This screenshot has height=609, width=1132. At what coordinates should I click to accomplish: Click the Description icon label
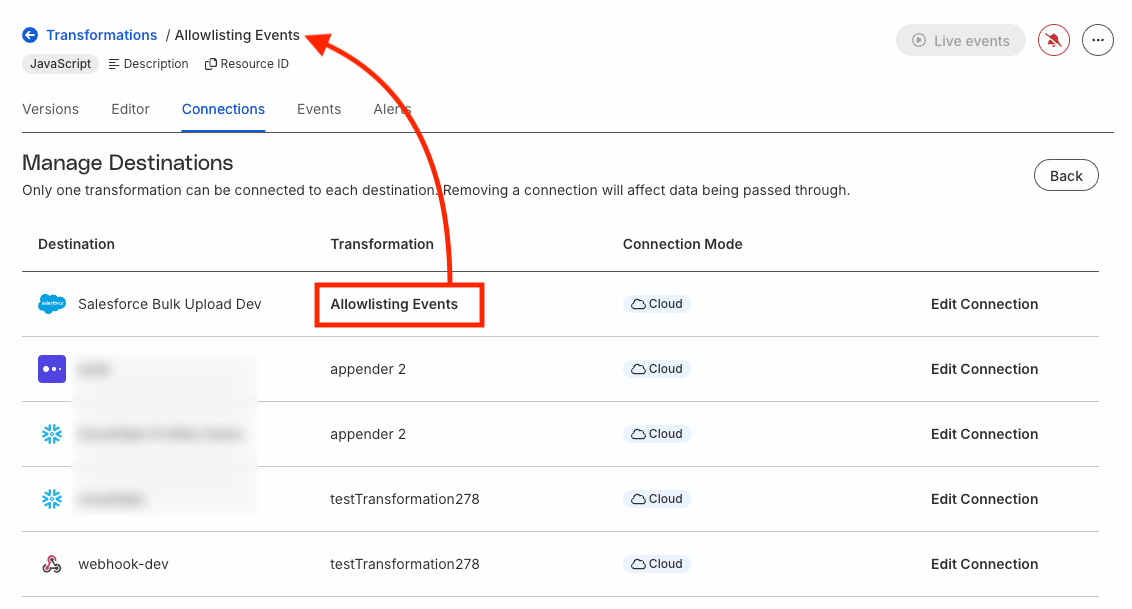tap(148, 64)
